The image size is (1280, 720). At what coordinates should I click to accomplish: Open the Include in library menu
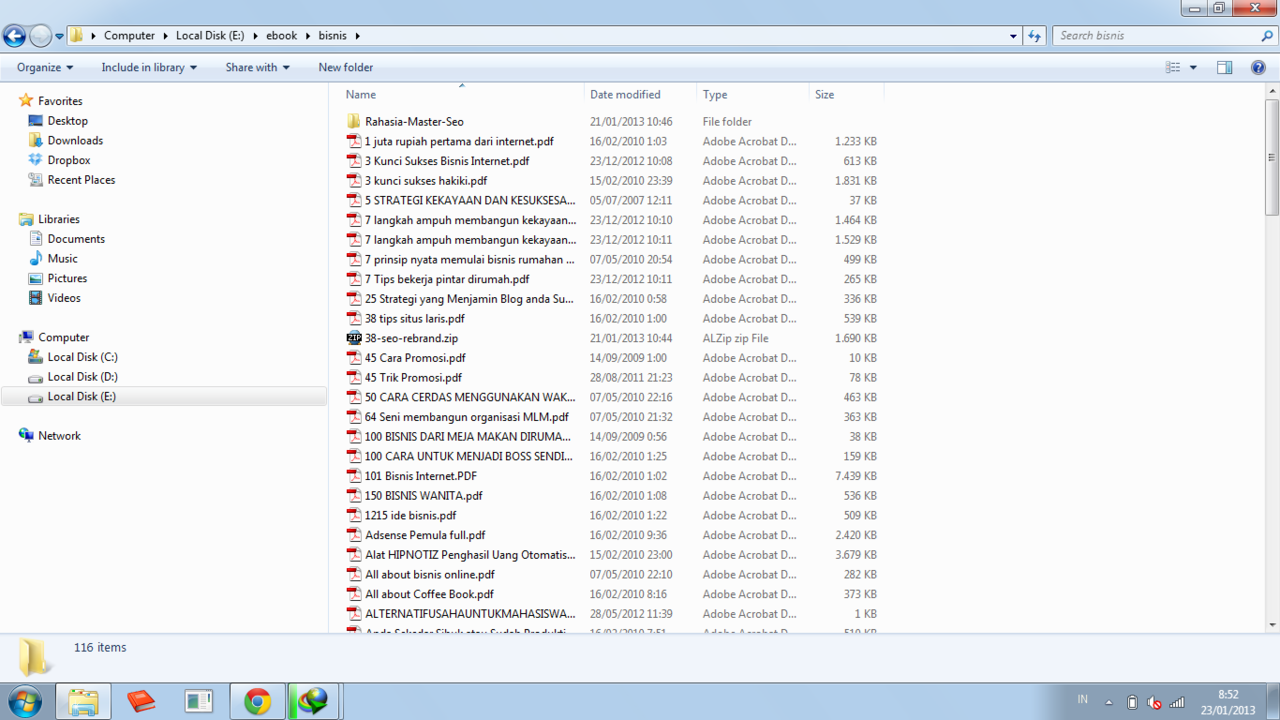(149, 67)
